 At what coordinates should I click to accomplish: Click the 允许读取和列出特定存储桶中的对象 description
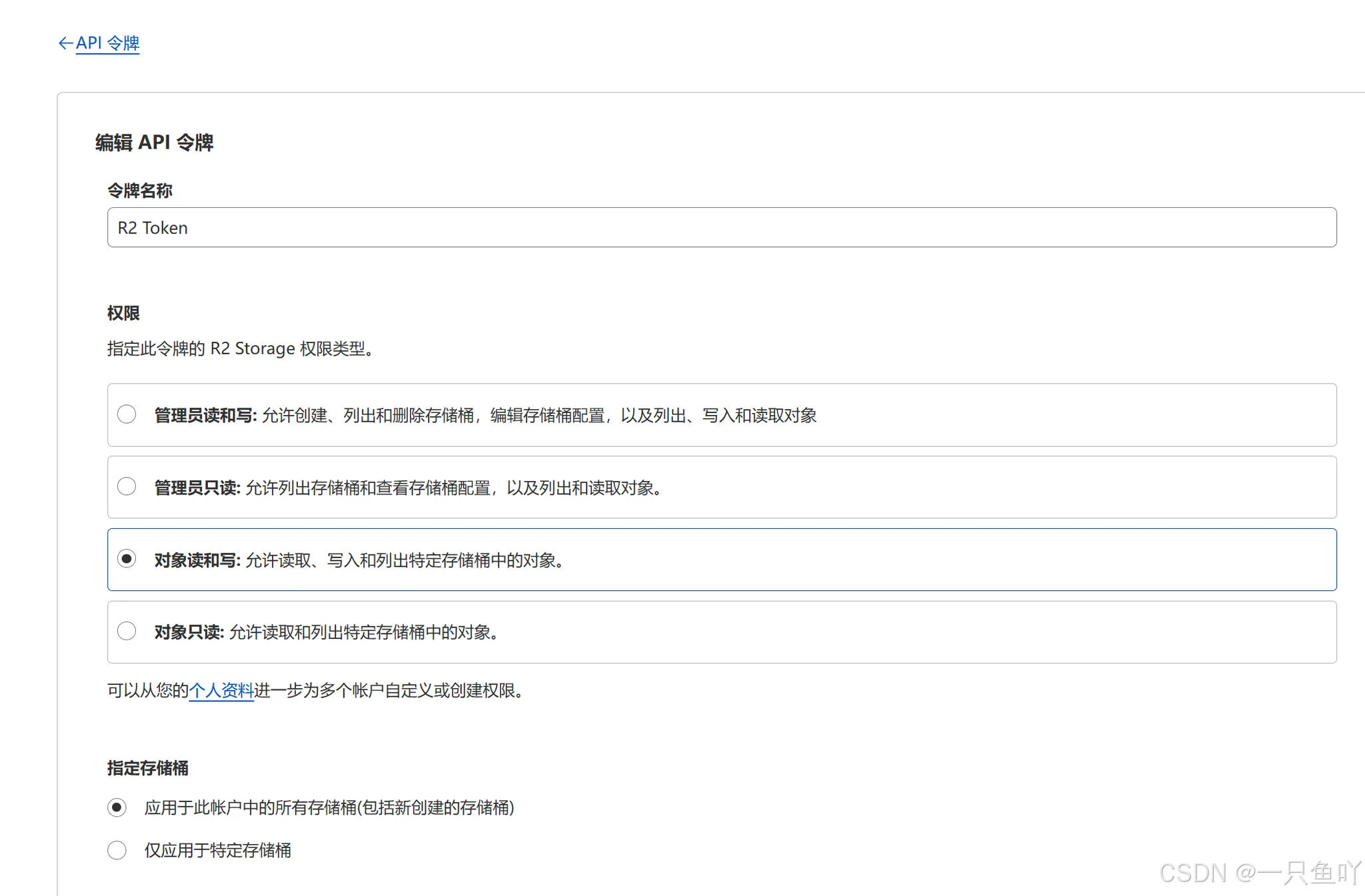363,632
